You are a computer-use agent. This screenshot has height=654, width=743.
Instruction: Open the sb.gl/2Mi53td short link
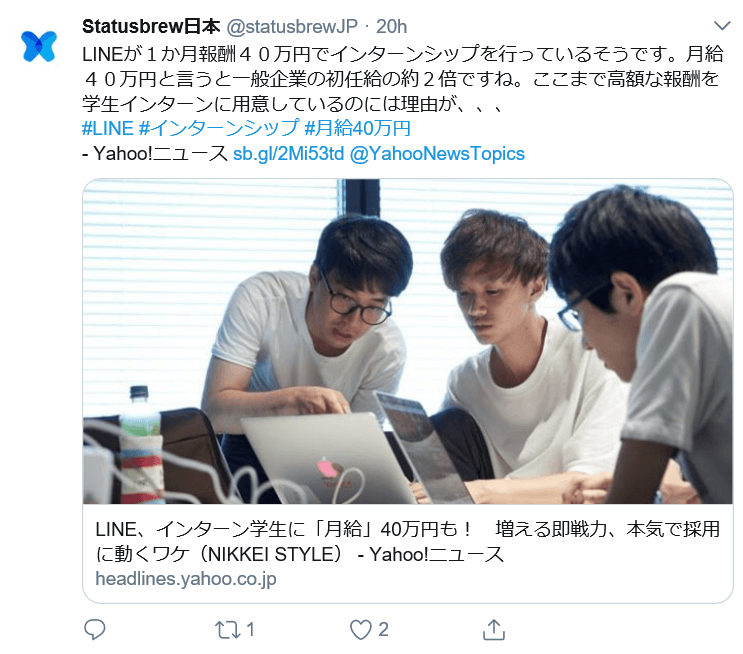(288, 154)
